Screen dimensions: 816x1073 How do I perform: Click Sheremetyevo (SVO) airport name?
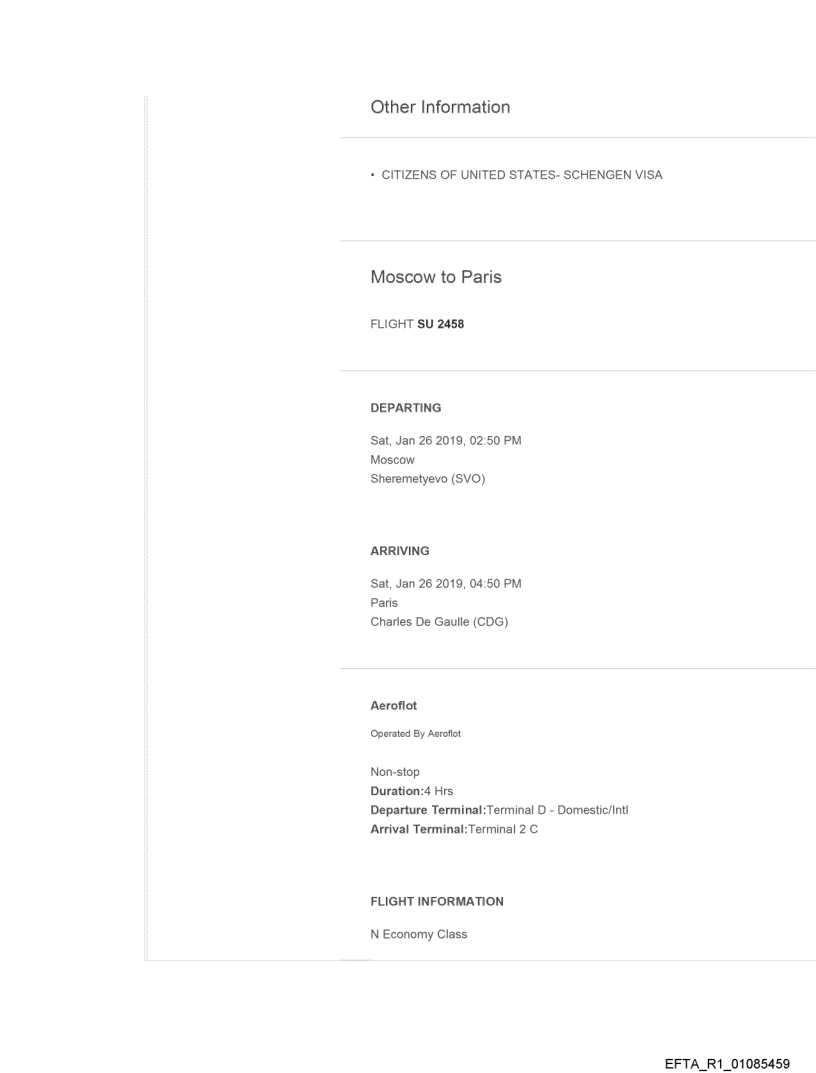coord(428,476)
